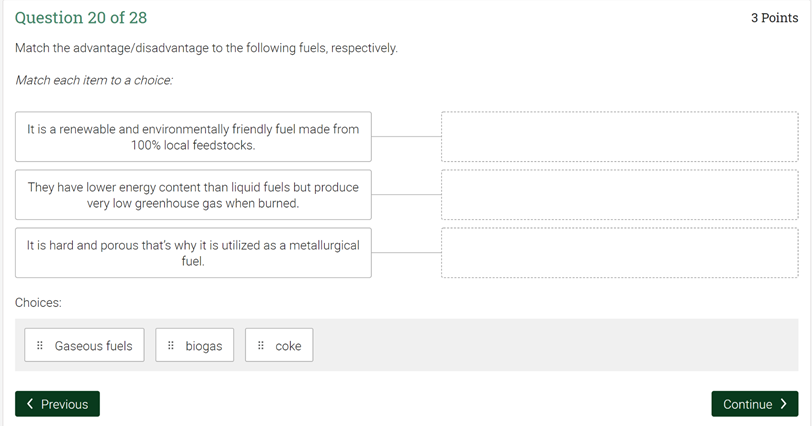Click the third empty answer drop box
812x426 pixels.
tap(619, 253)
